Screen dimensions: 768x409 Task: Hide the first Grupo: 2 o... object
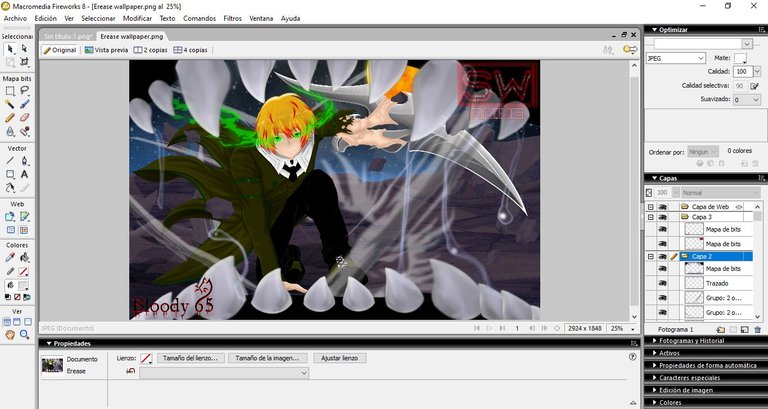(662, 297)
